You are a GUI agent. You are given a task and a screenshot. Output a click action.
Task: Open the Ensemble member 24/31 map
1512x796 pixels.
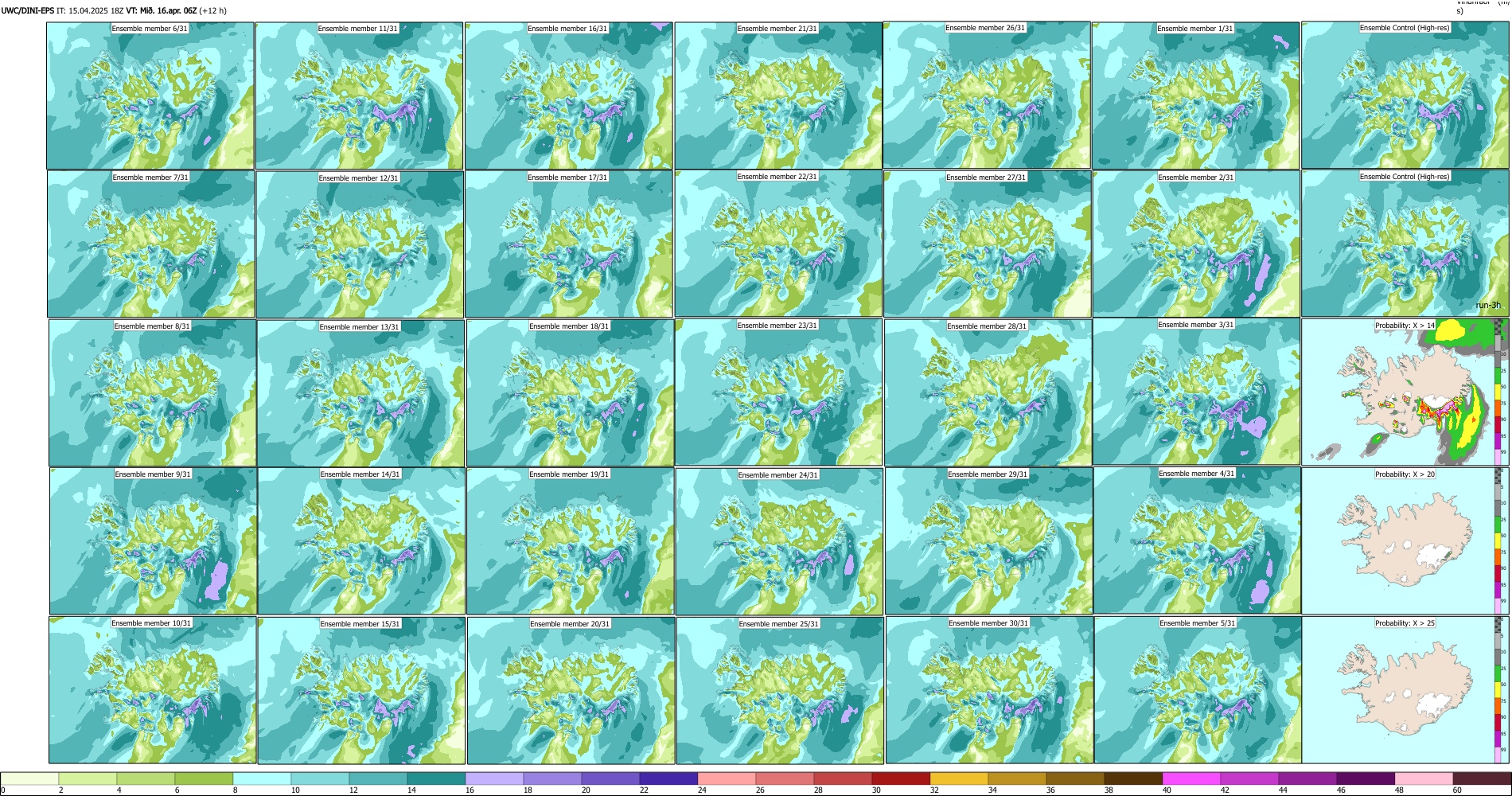(779, 542)
